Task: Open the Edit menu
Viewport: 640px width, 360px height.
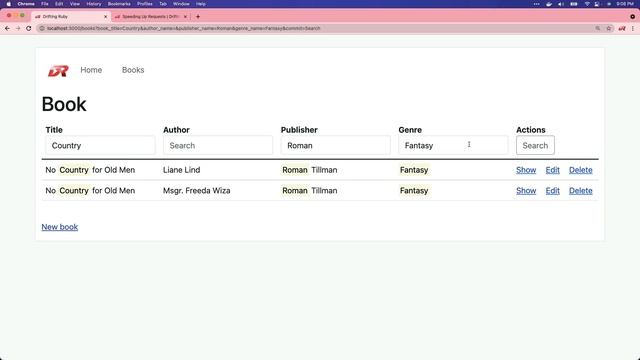Action: [x=59, y=4]
